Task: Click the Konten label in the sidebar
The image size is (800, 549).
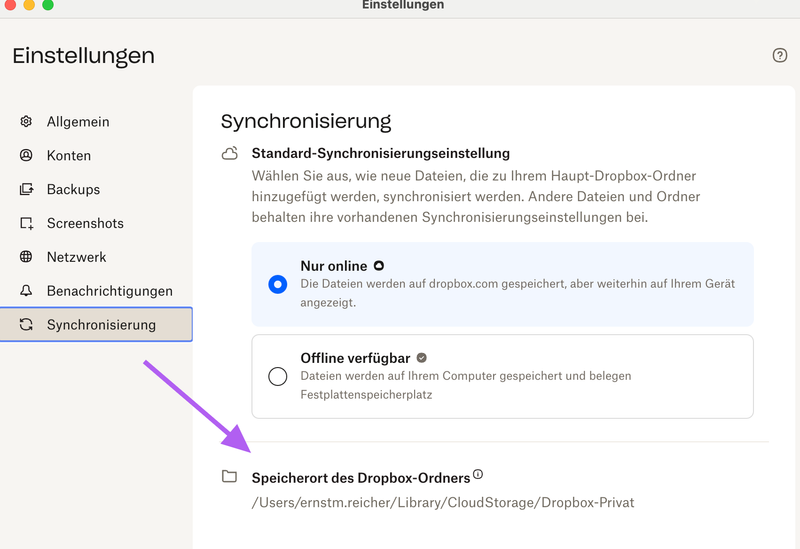Action: coord(69,156)
